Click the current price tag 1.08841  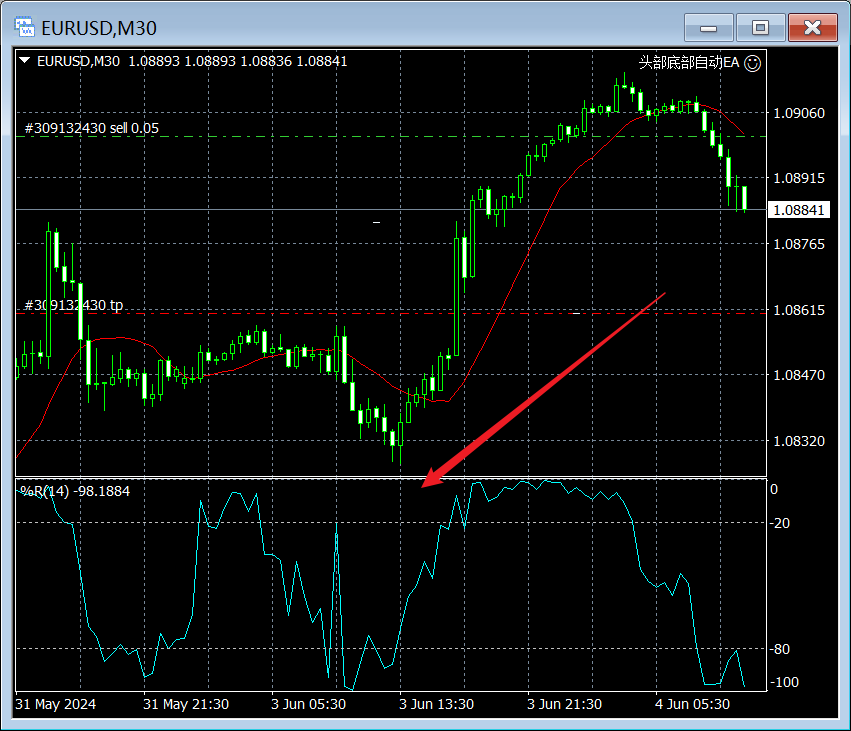(798, 210)
